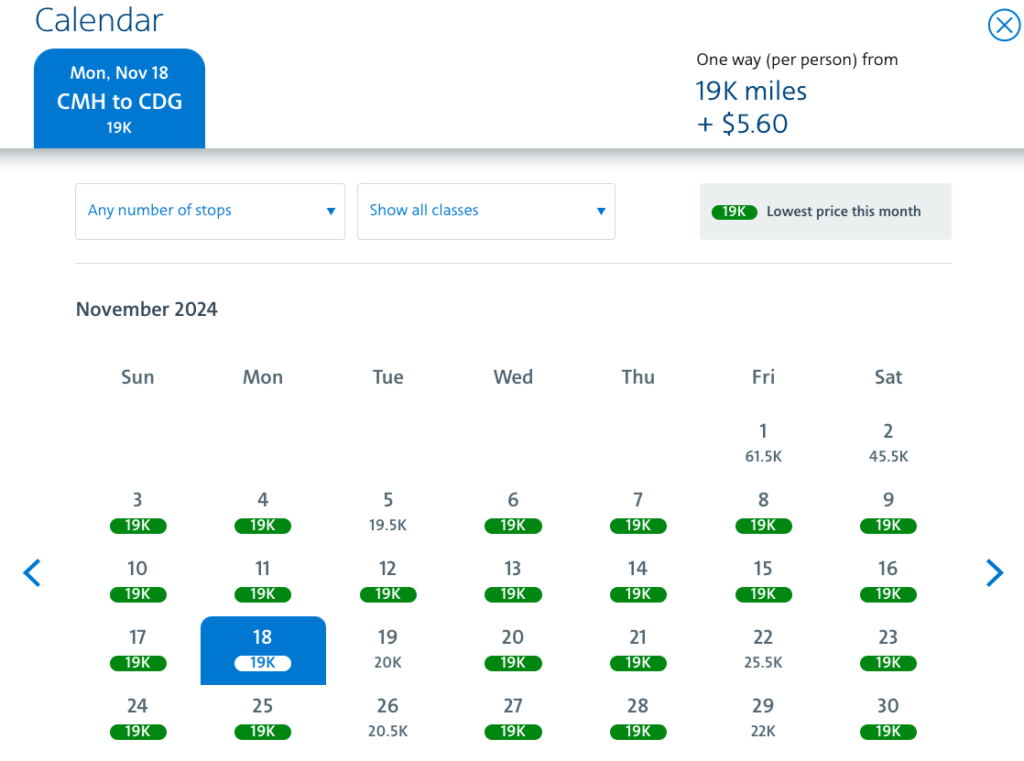This screenshot has width=1024, height=761.
Task: Click the 19K badge under November 10
Action: pos(137,594)
